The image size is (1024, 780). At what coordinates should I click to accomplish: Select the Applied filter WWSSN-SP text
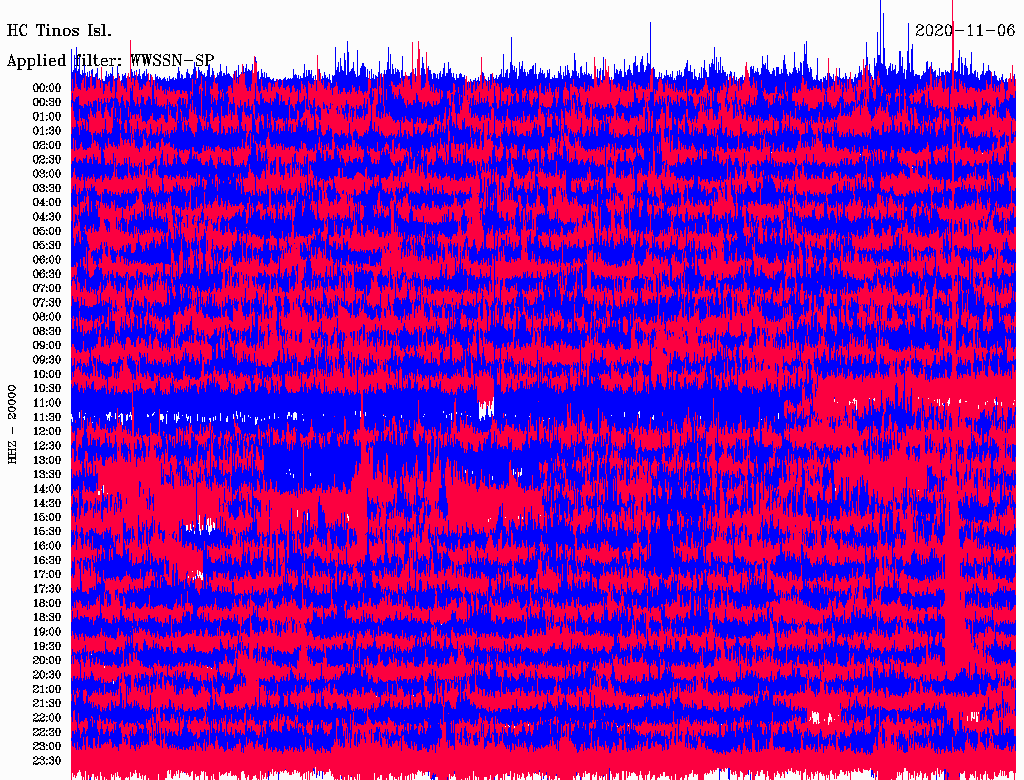[110, 61]
